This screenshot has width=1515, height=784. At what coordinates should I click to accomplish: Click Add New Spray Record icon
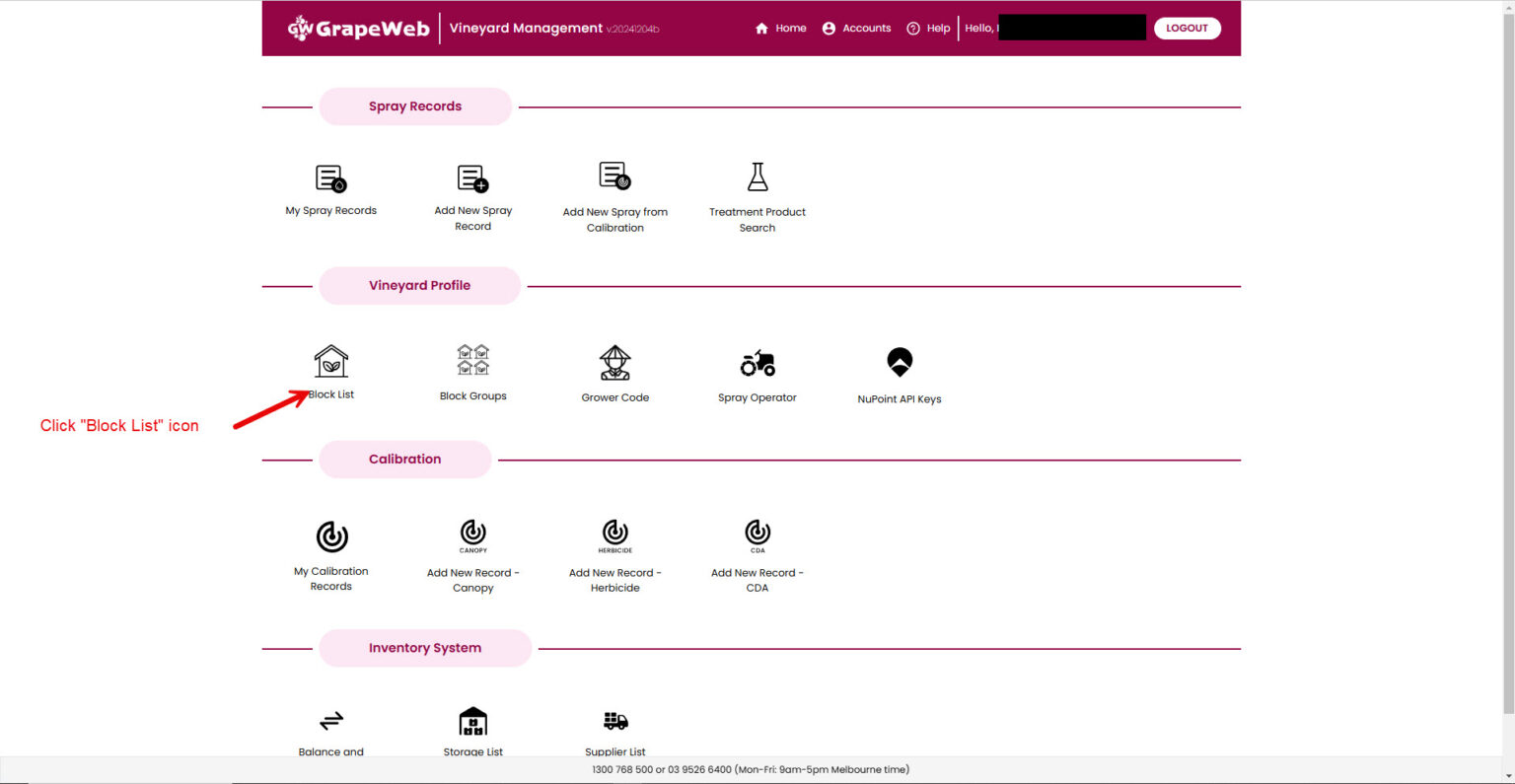(472, 178)
